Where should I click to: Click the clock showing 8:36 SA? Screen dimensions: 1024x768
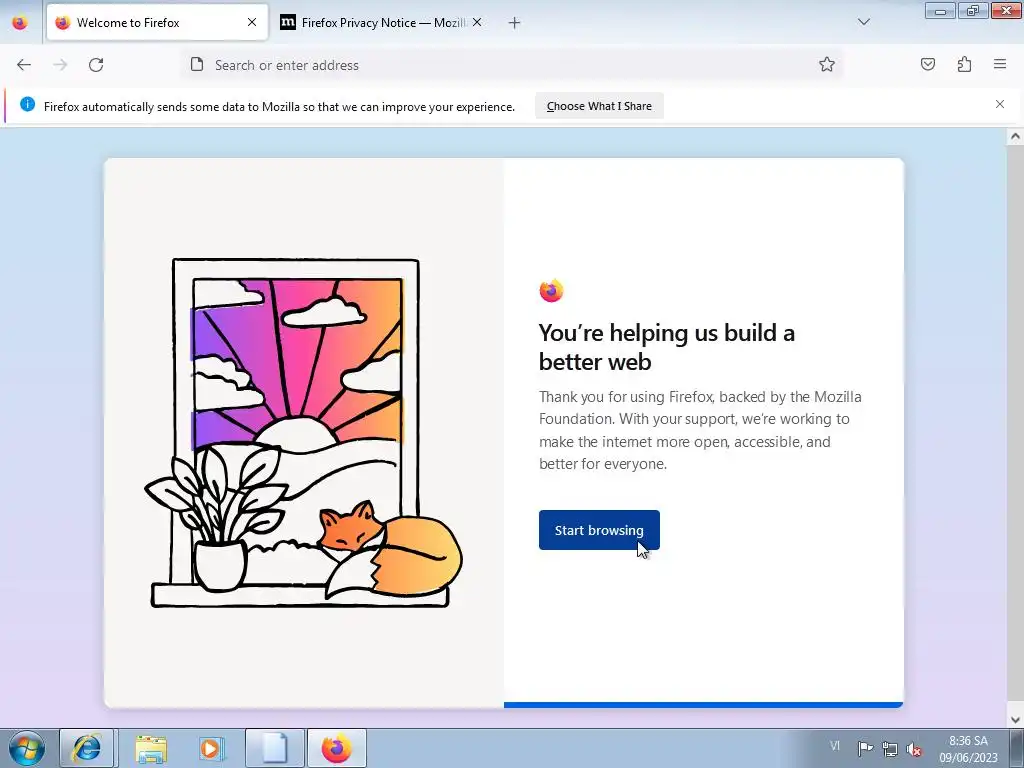pyautogui.click(x=968, y=748)
